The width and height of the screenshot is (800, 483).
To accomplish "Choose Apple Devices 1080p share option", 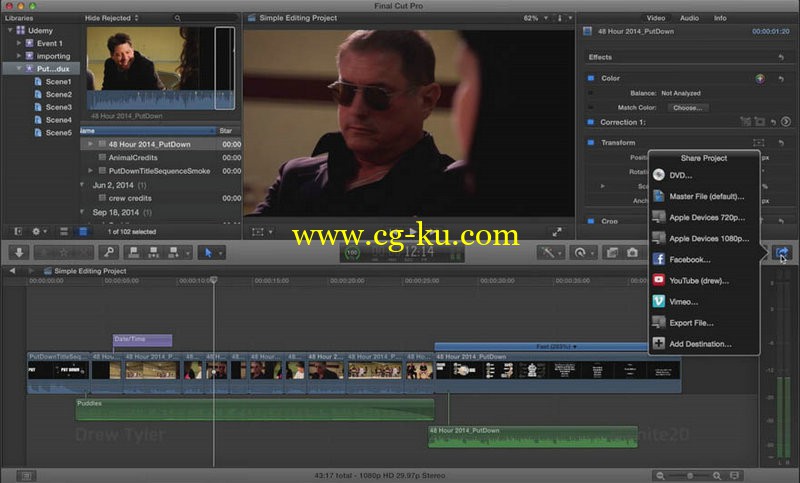I will [704, 238].
